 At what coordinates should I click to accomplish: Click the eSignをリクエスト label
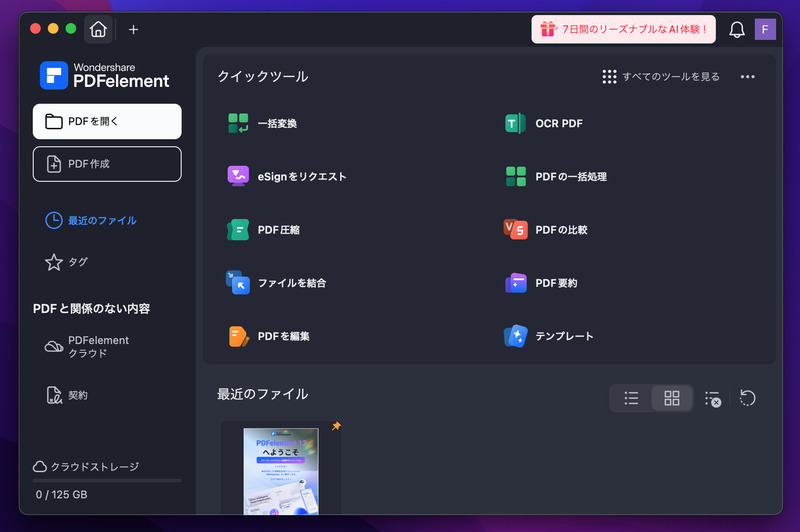(x=302, y=176)
